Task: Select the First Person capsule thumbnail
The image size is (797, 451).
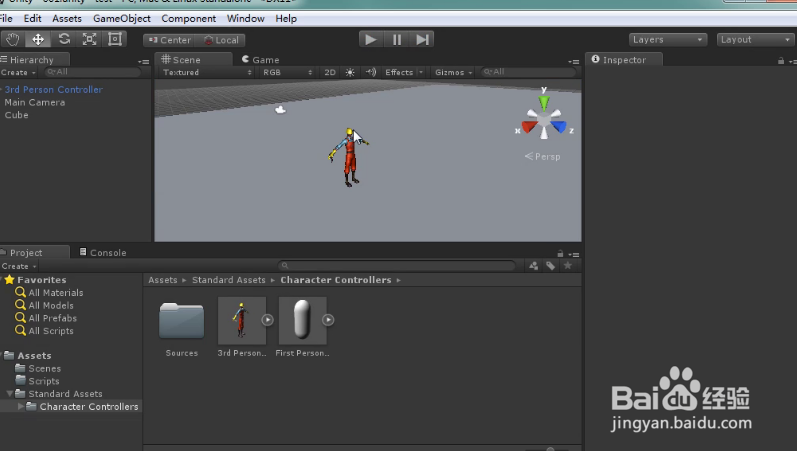Action: (302, 320)
